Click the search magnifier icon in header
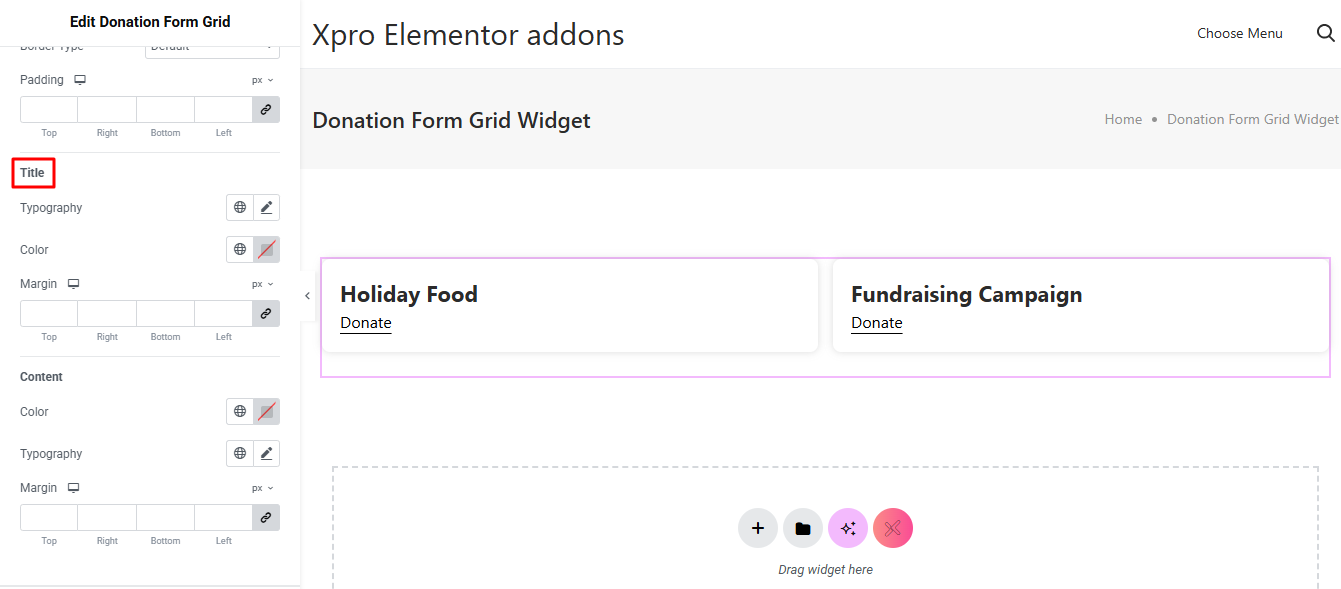 [x=1325, y=33]
